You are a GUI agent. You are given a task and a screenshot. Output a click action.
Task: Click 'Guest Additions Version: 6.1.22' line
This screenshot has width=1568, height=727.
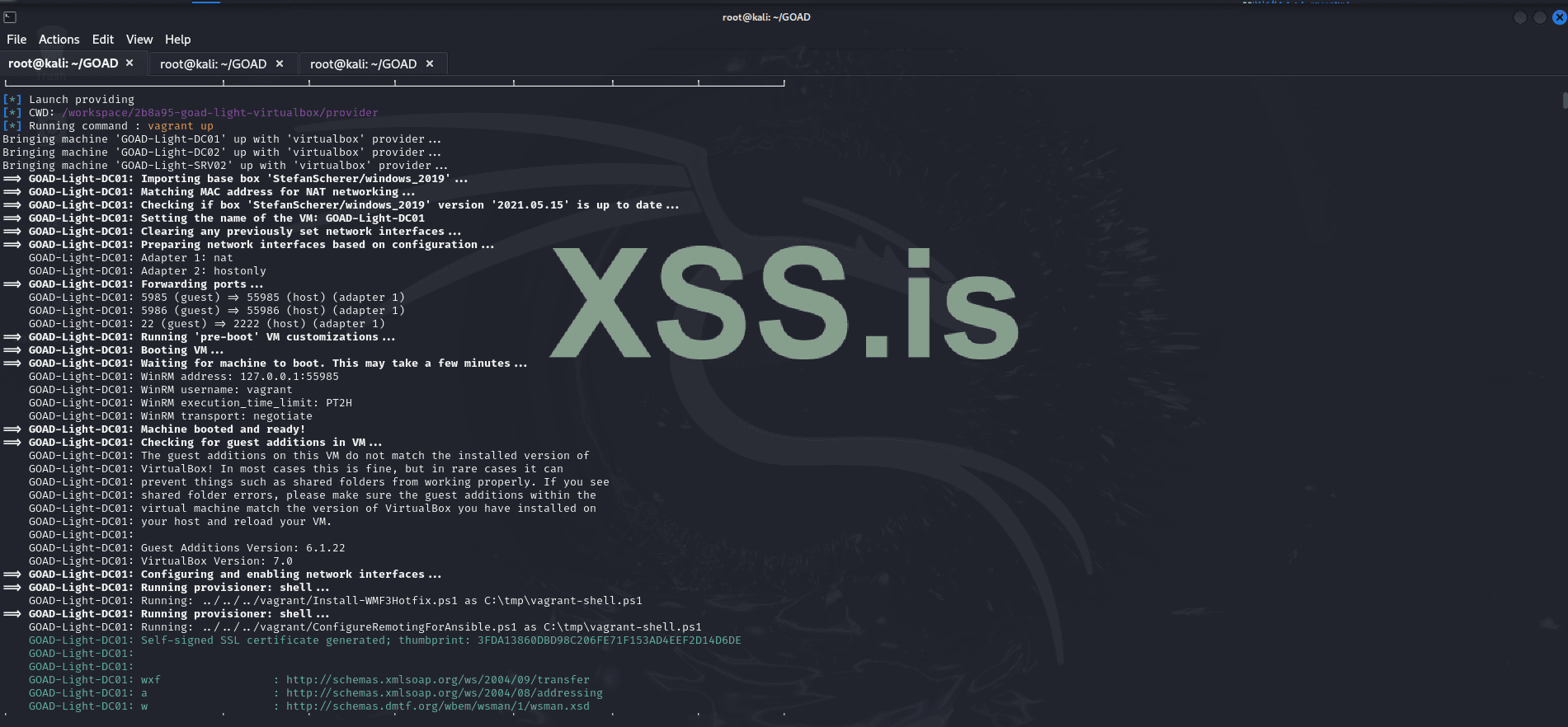pyautogui.click(x=187, y=548)
